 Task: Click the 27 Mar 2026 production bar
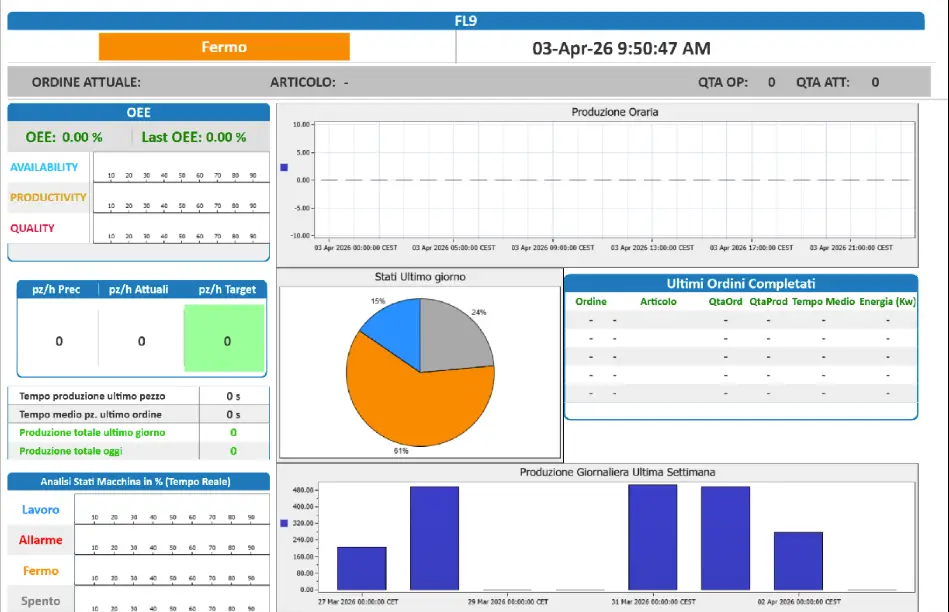pyautogui.click(x=361, y=568)
